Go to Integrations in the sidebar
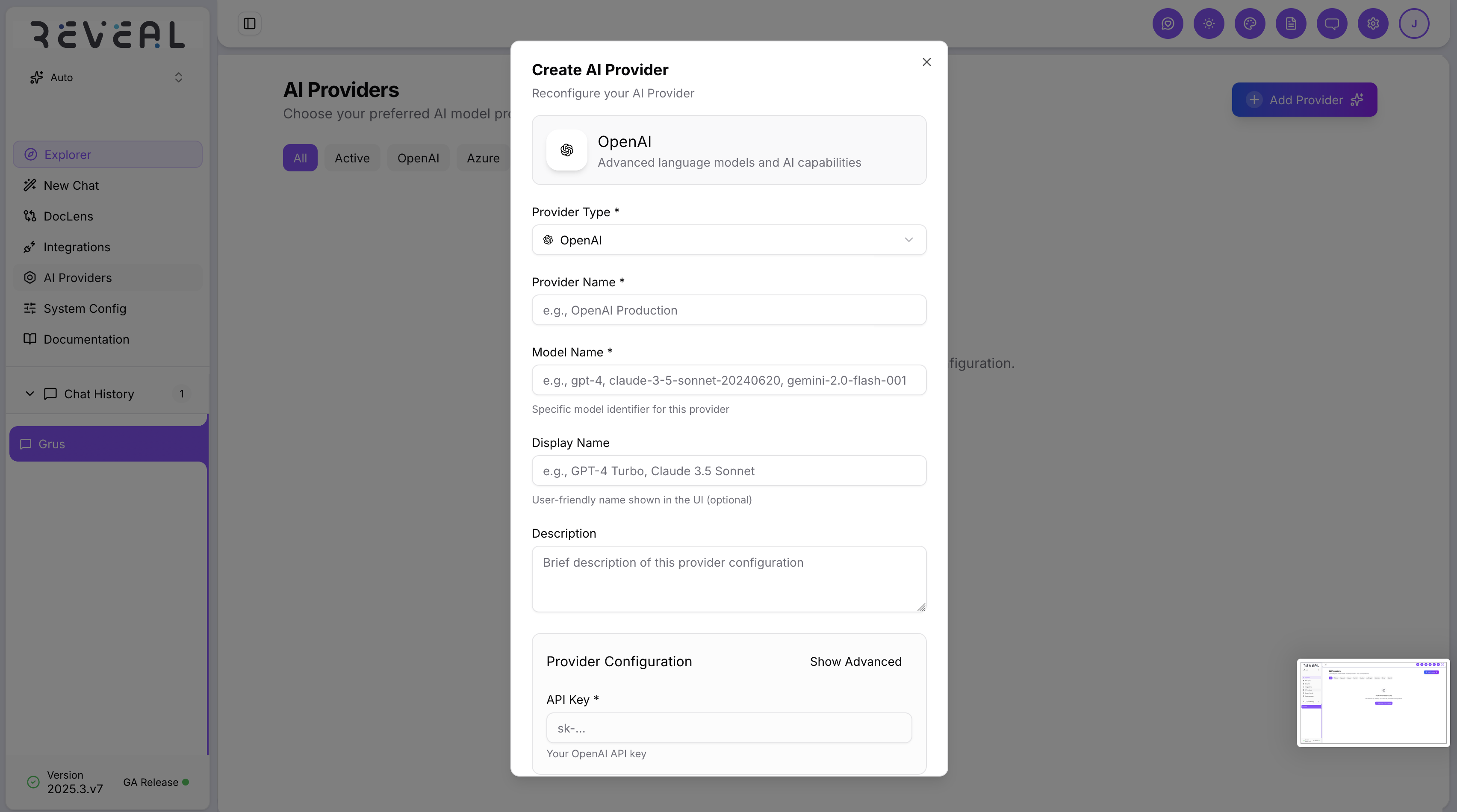 pyautogui.click(x=107, y=247)
